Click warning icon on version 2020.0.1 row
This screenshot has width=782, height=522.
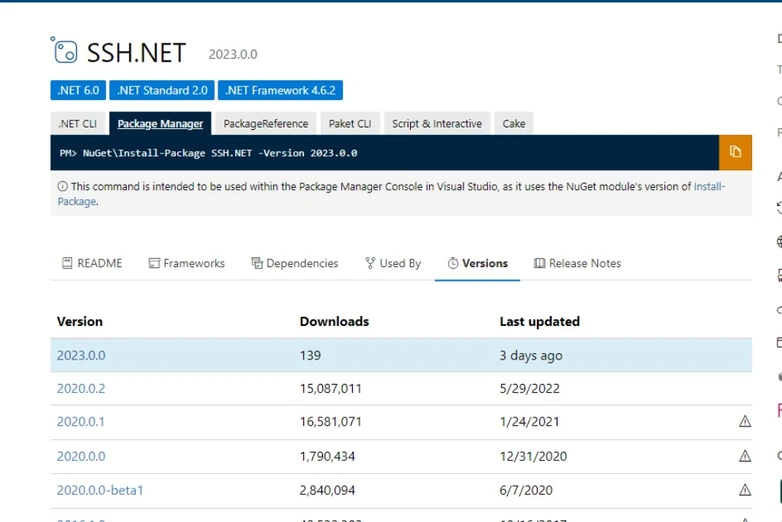click(744, 422)
